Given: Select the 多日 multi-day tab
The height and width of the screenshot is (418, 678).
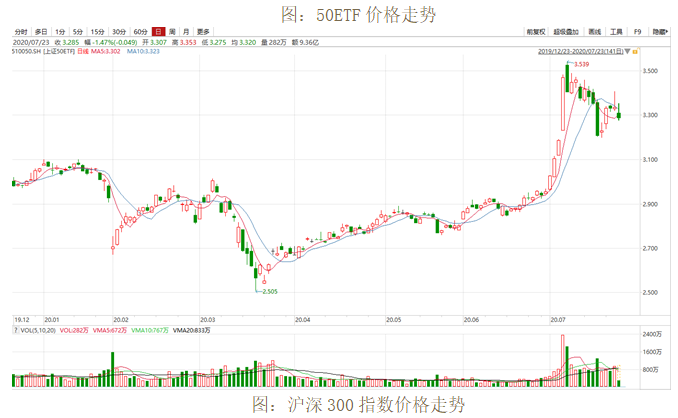Looking at the screenshot, I should 41,32.
